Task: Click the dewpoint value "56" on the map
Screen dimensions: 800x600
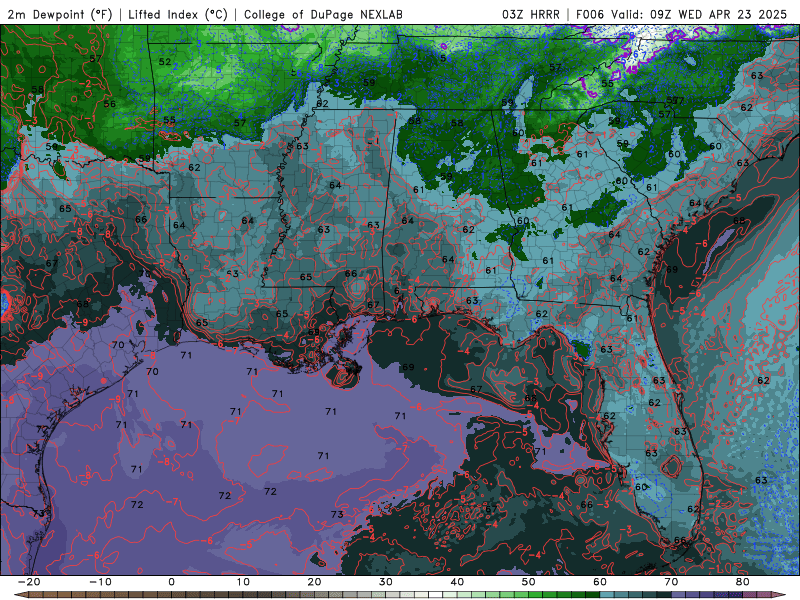Action: pos(110,104)
